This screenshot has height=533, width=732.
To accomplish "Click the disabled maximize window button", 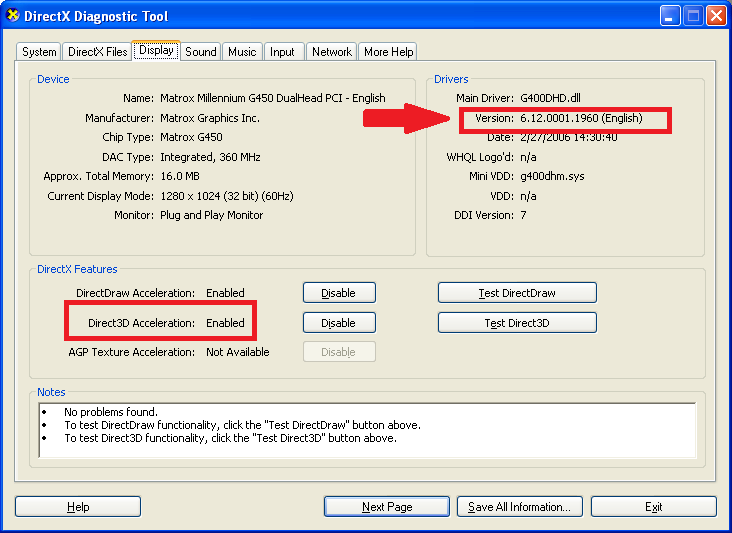I will [x=693, y=16].
